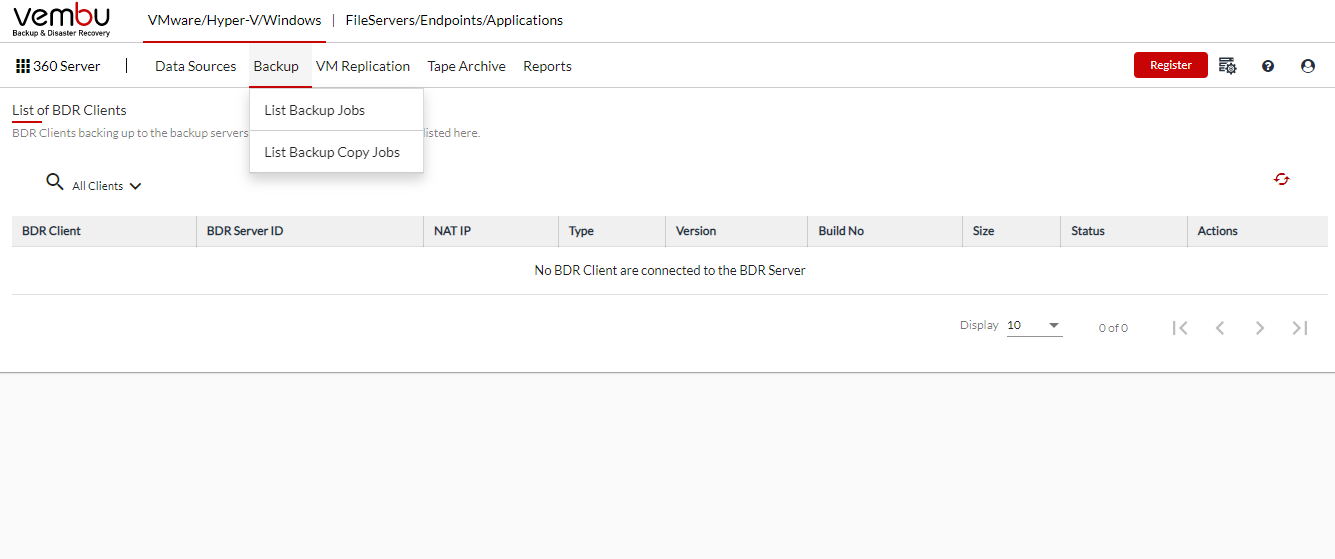Screen dimensions: 1335x559
Task: Open the Backup menu
Action: (276, 66)
